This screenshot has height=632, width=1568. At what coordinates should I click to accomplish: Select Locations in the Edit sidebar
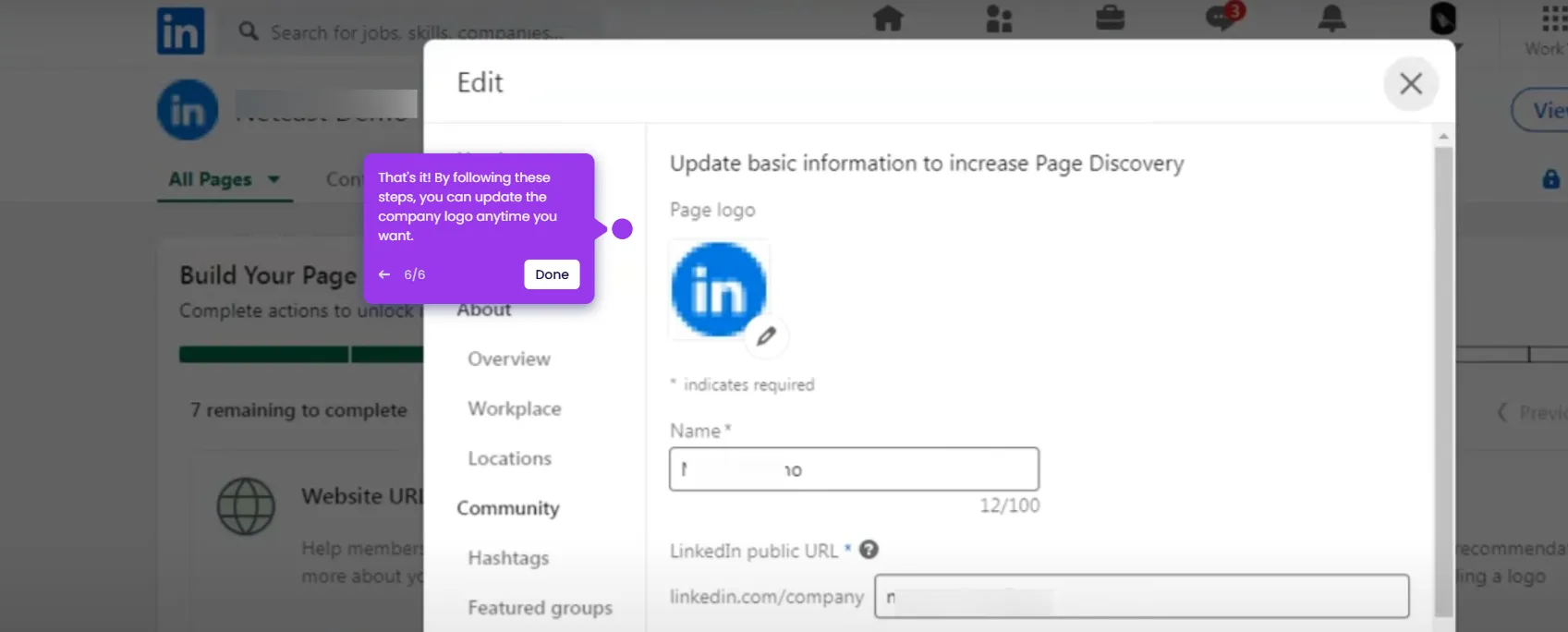pos(509,458)
